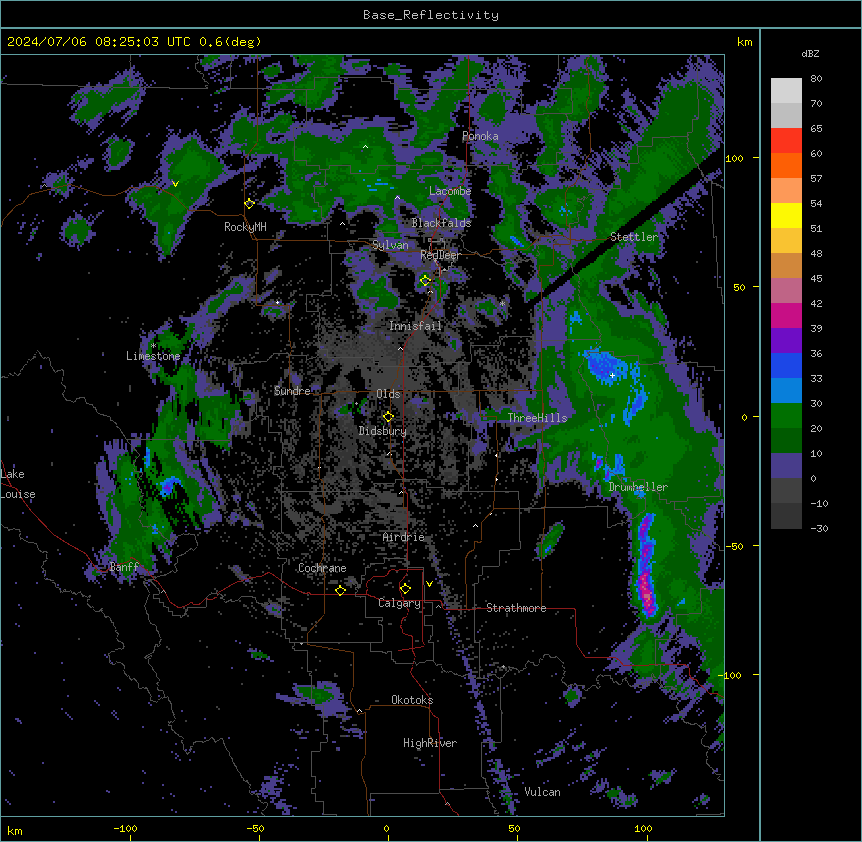
Task: Click the Drumheller city label
Action: [638, 487]
